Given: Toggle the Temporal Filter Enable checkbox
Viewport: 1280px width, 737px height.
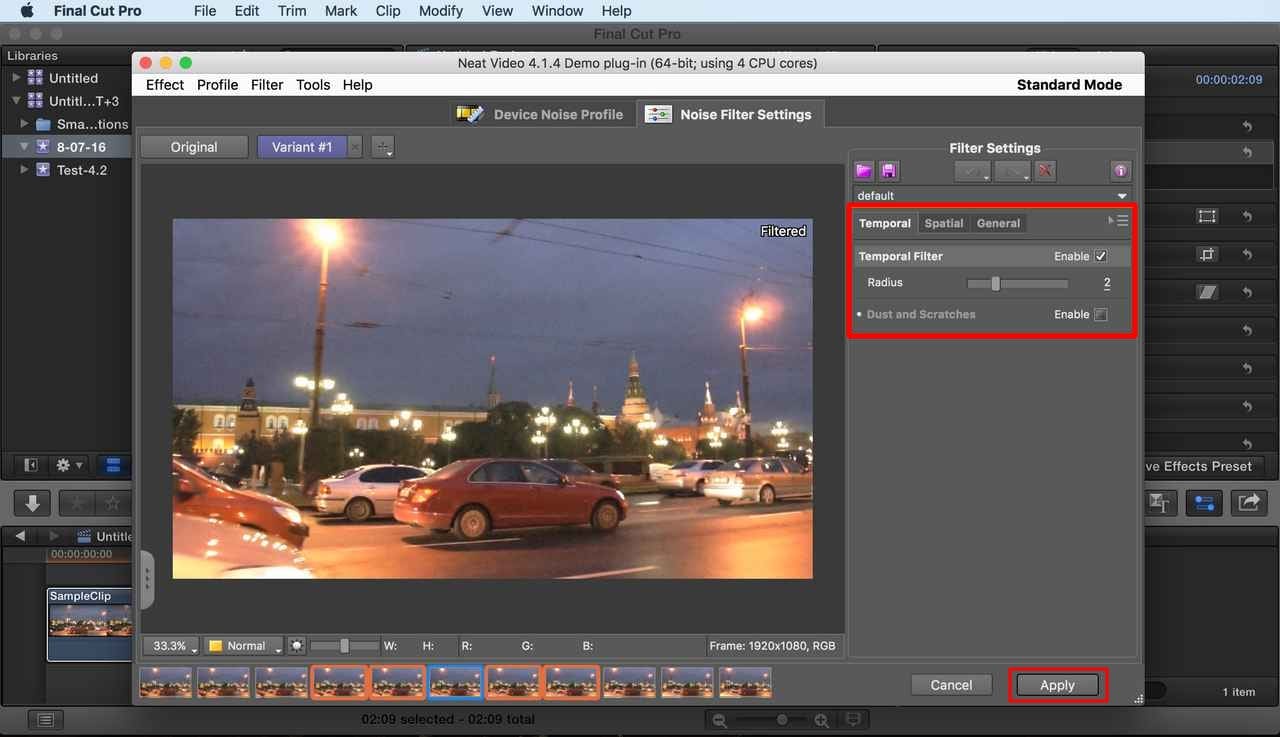Looking at the screenshot, I should pyautogui.click(x=1101, y=256).
